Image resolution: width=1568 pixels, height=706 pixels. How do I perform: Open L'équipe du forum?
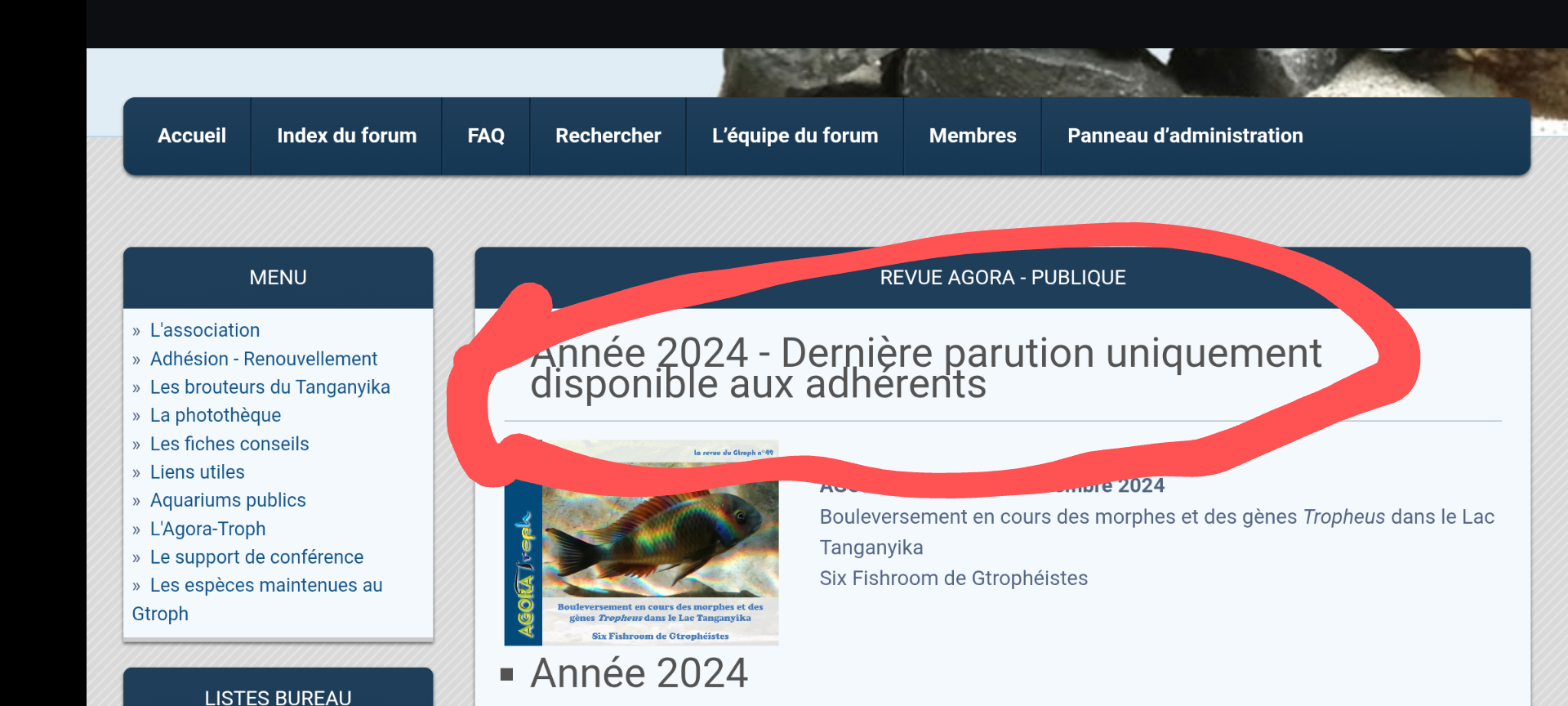click(795, 136)
